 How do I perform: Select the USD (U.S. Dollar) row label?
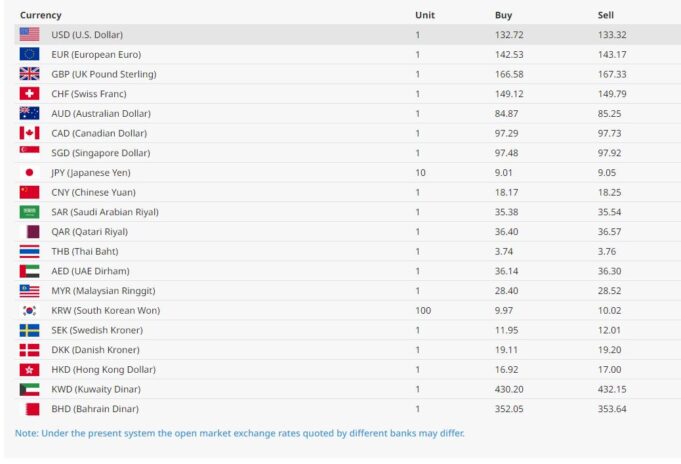point(87,35)
